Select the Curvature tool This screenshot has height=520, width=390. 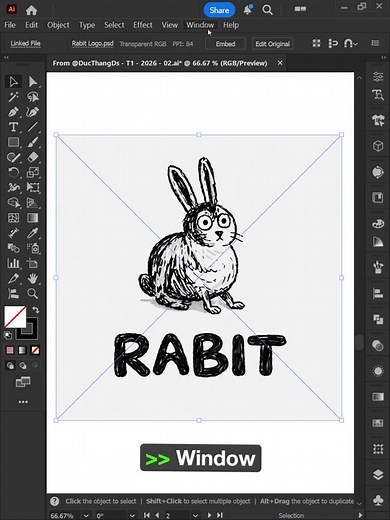click(33, 112)
